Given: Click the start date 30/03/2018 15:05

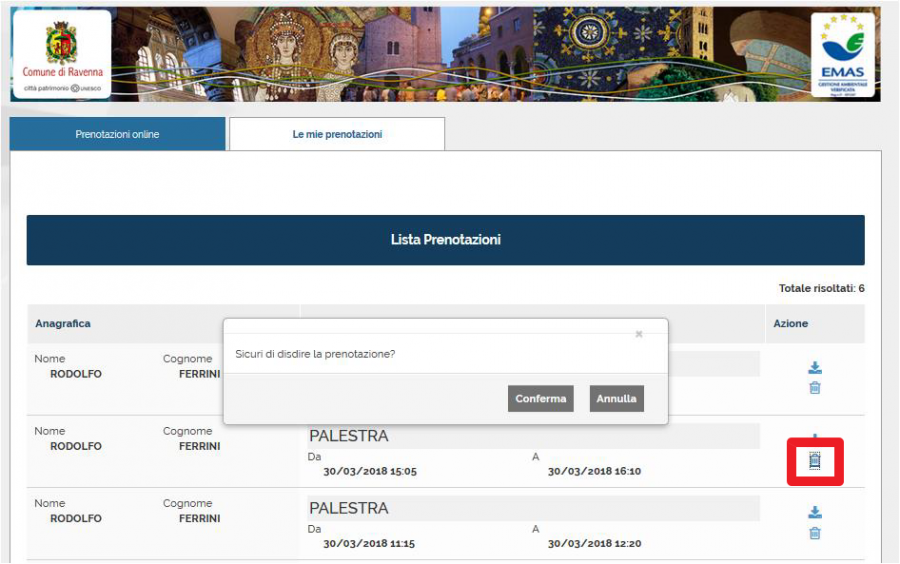Looking at the screenshot, I should click(x=369, y=471).
